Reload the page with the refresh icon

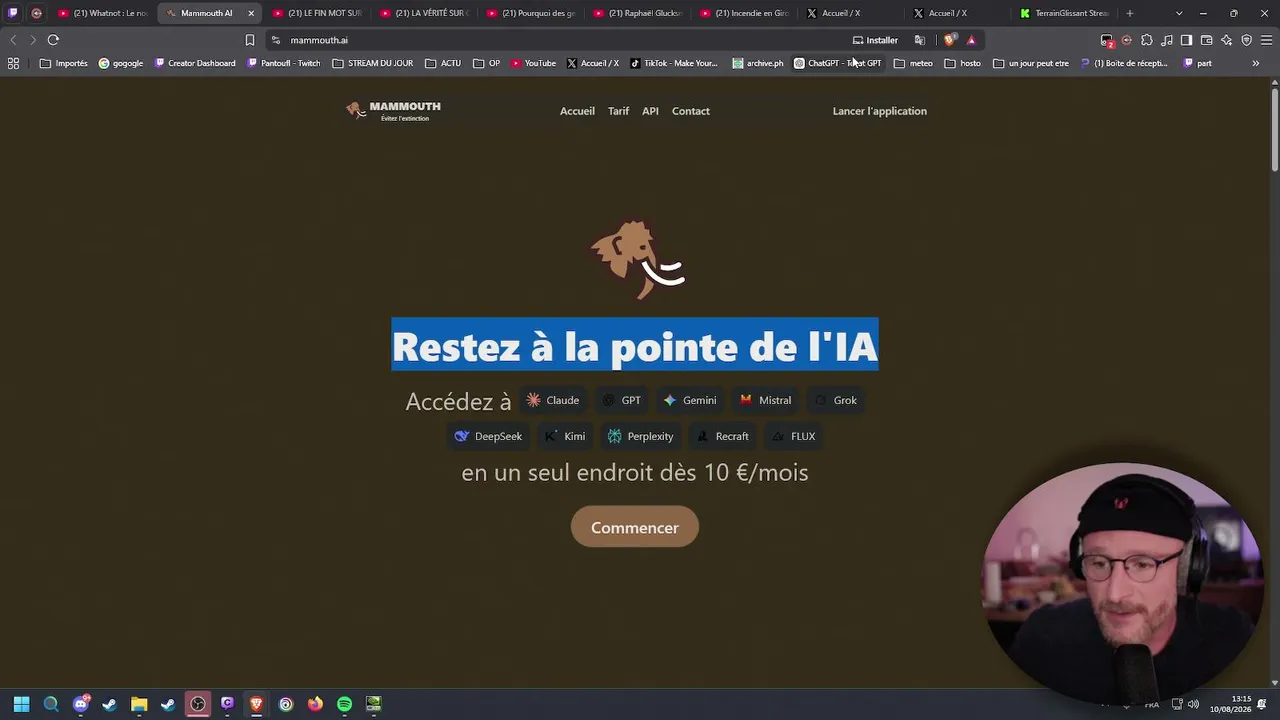point(53,40)
